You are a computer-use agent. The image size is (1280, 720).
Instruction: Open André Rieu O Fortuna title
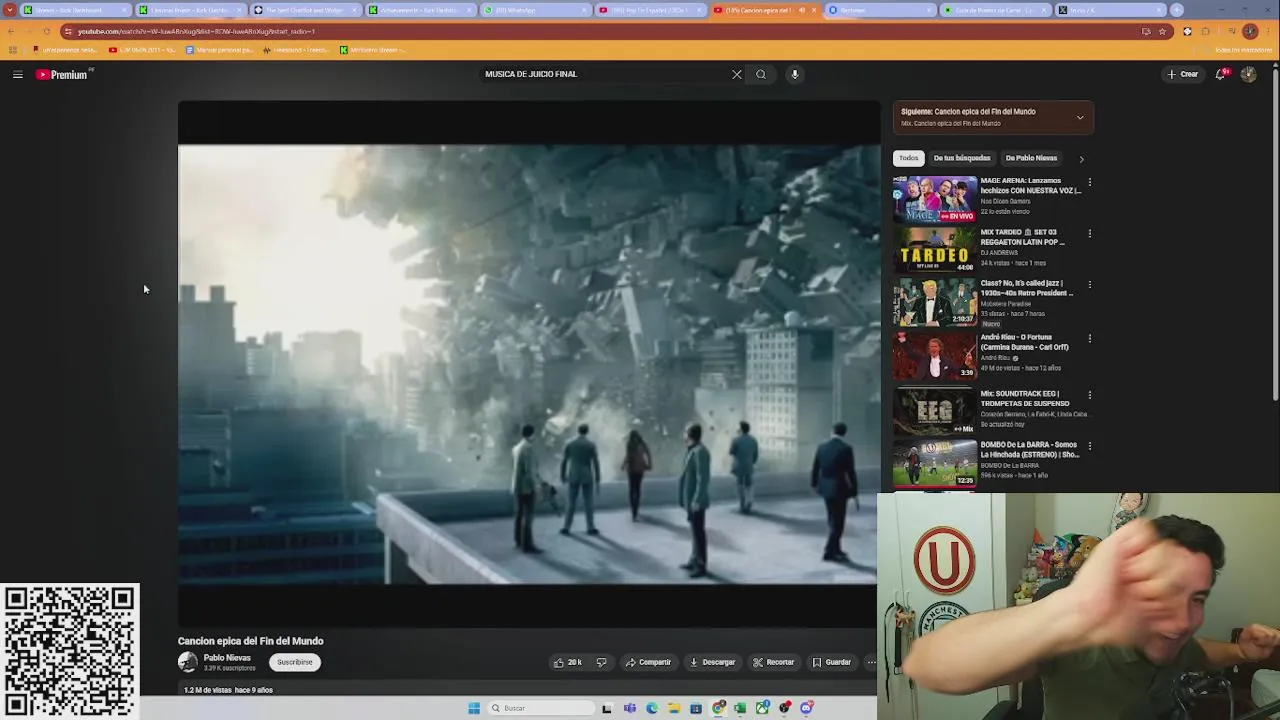(x=1024, y=342)
